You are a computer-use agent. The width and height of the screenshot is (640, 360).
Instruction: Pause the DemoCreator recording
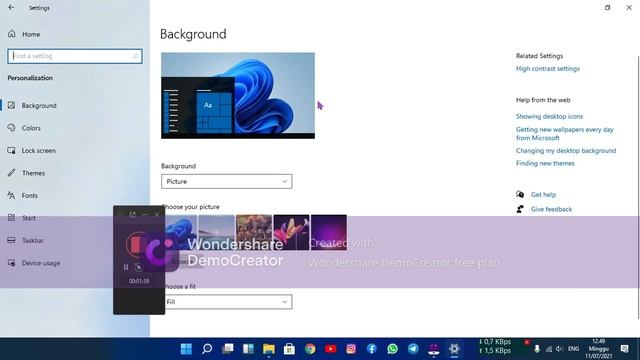click(126, 267)
